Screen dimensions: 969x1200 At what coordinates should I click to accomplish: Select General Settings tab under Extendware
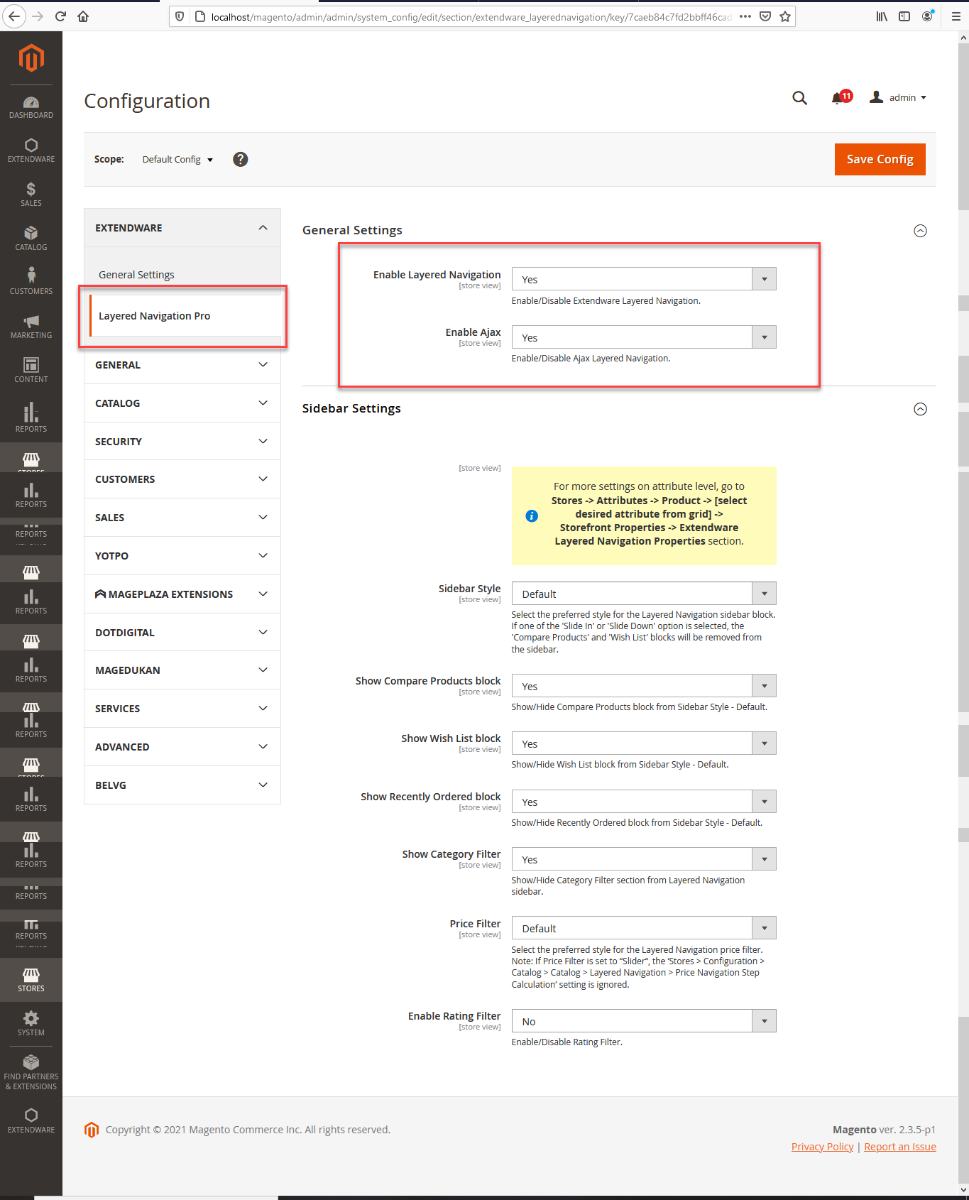click(x=136, y=275)
